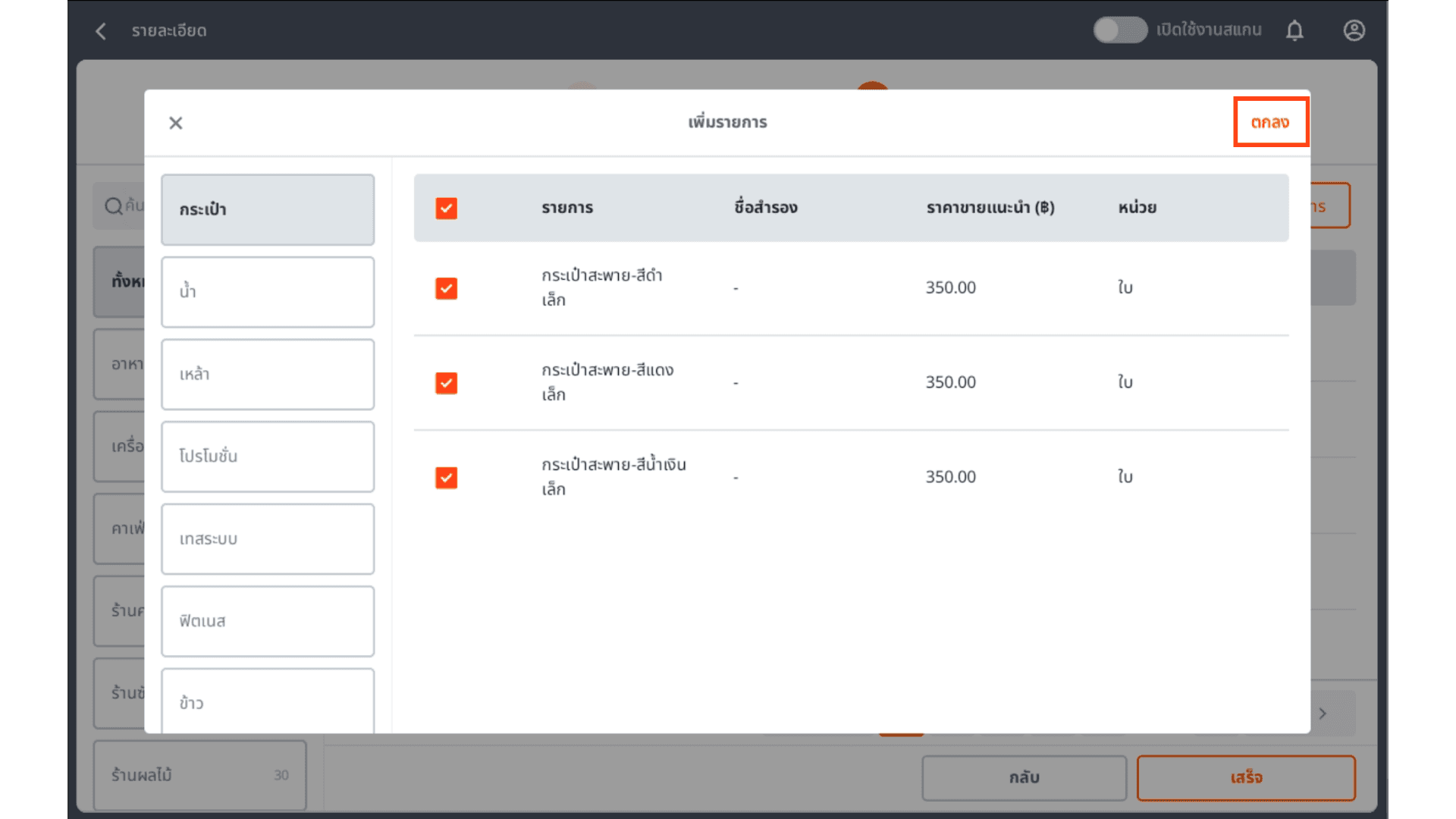The width and height of the screenshot is (1456, 819).
Task: Click the search magnifier icon
Action: point(114,206)
